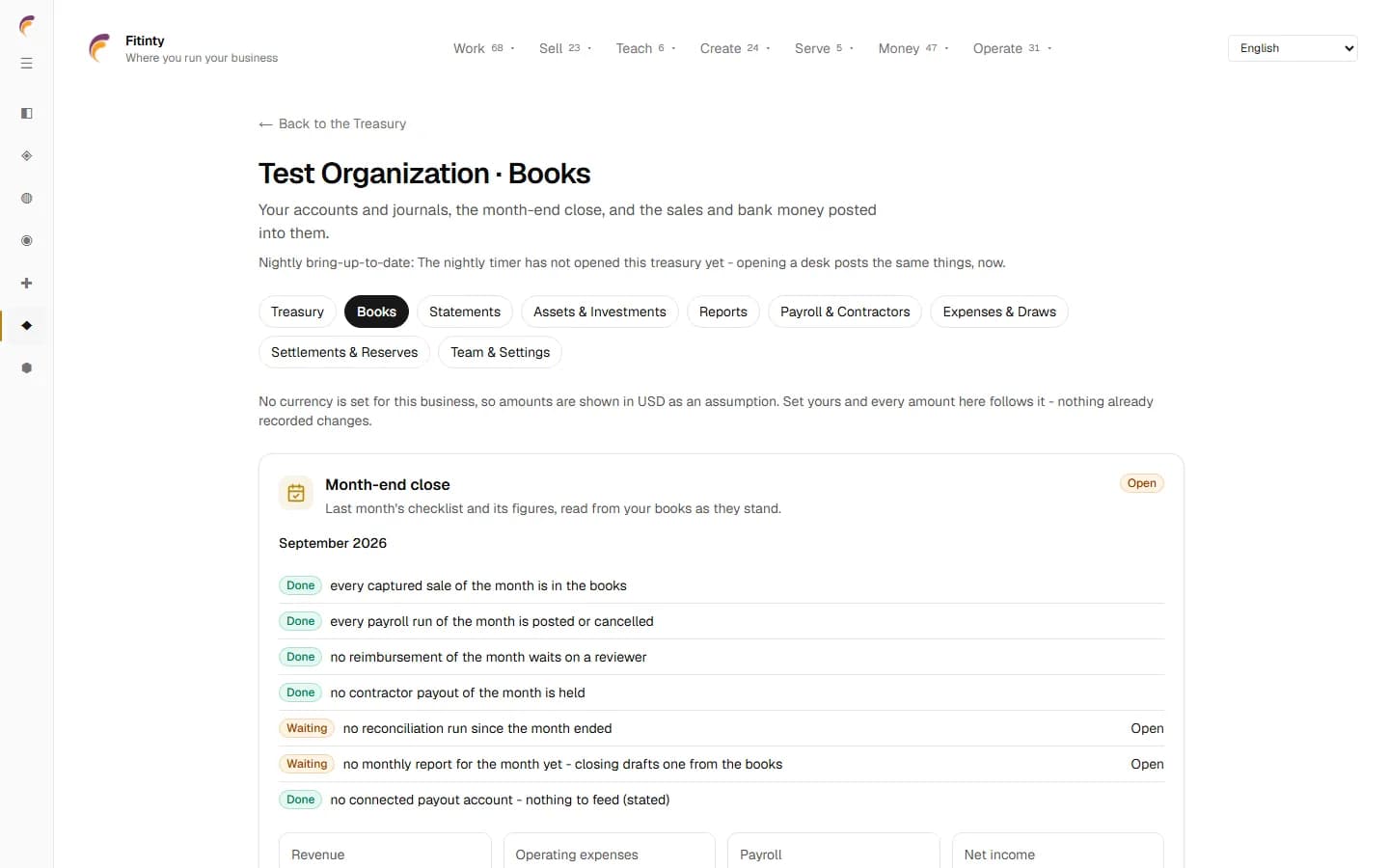Open the reconciliation run checklist item

pyautogui.click(x=1147, y=728)
